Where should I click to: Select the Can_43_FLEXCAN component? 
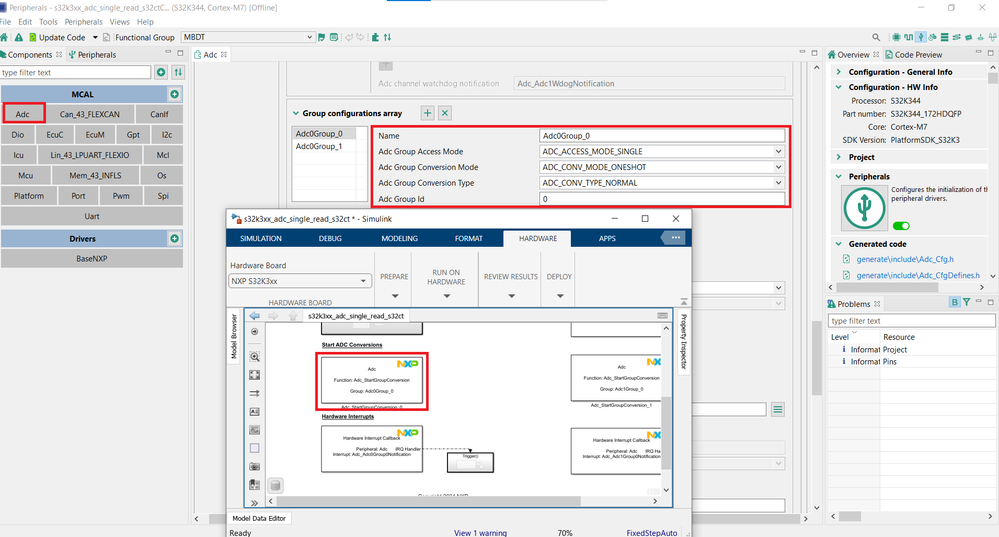[90, 114]
